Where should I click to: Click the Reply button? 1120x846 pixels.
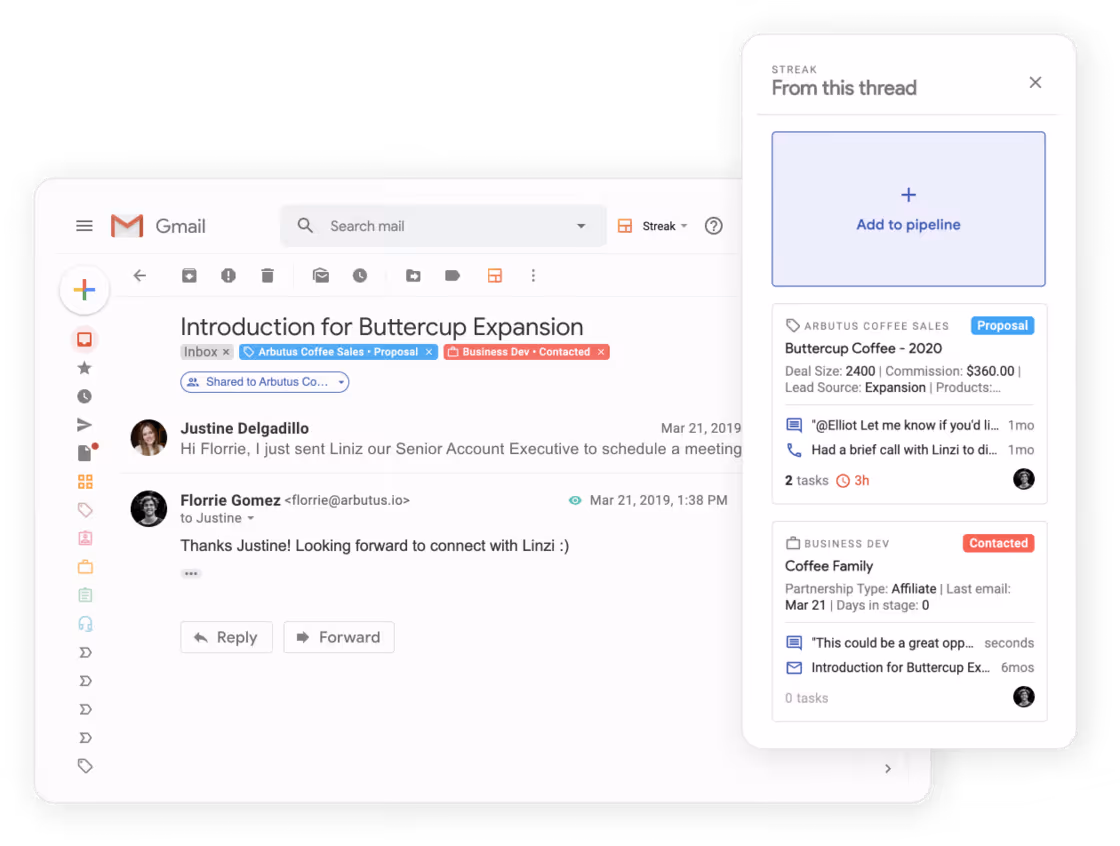point(226,637)
